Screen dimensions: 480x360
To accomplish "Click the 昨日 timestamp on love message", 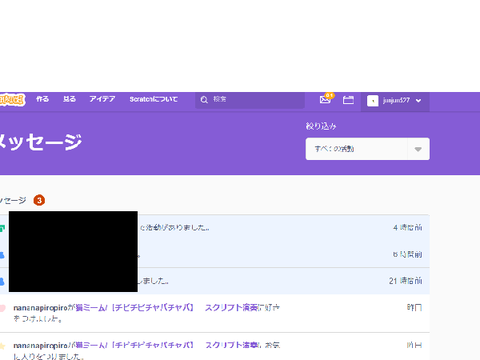I will pos(414,307).
